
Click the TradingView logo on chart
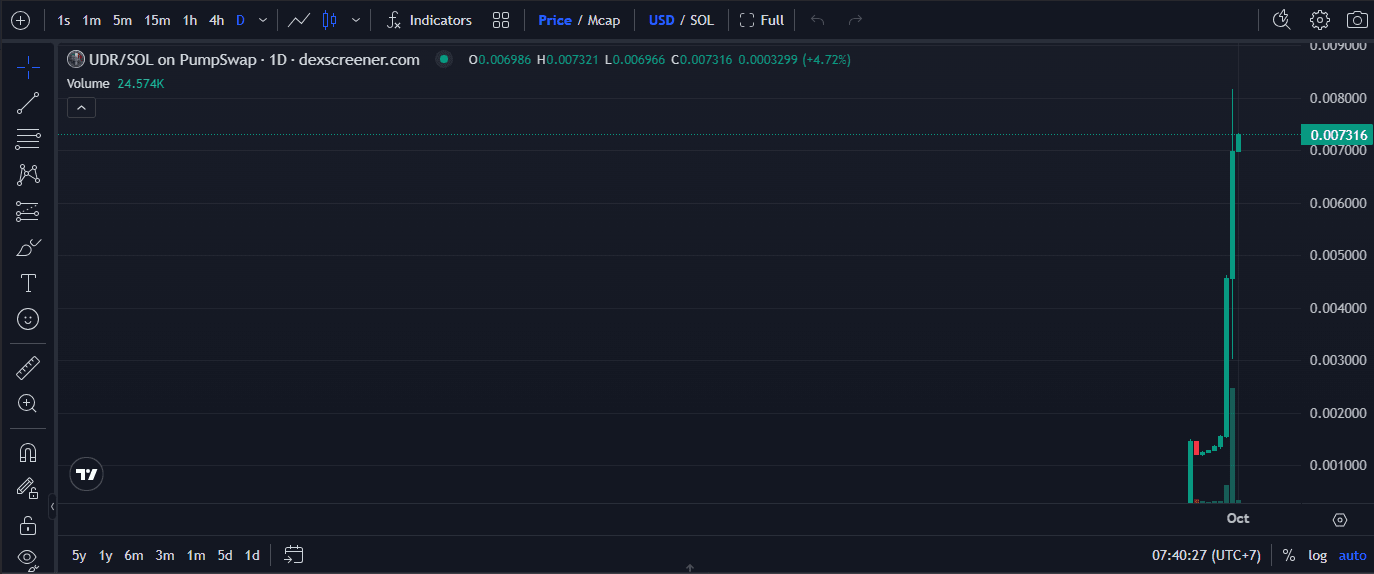click(87, 474)
